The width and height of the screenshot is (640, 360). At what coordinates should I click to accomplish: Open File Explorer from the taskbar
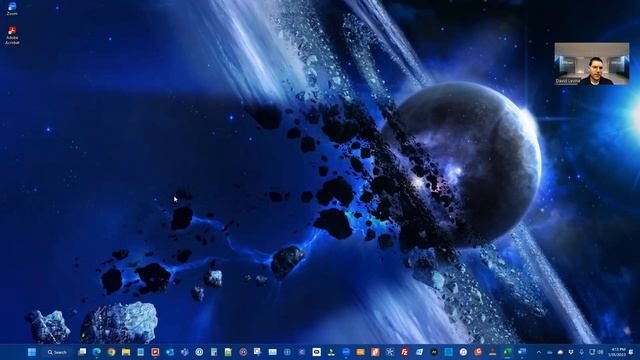(126, 352)
